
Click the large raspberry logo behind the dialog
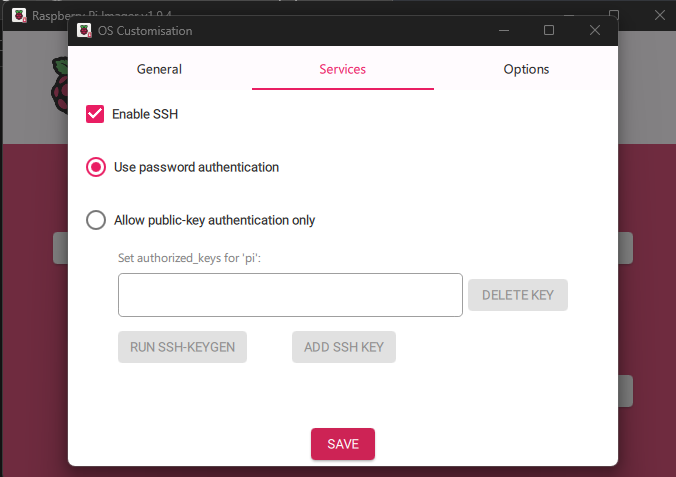click(60, 85)
